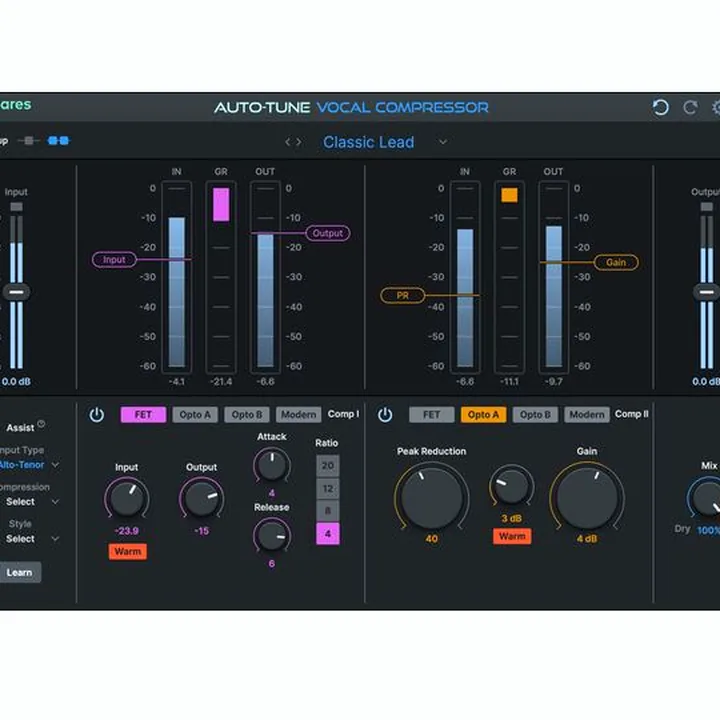Click the Peak Reduction value 40
Viewport: 720px width, 720px height.
pos(431,539)
